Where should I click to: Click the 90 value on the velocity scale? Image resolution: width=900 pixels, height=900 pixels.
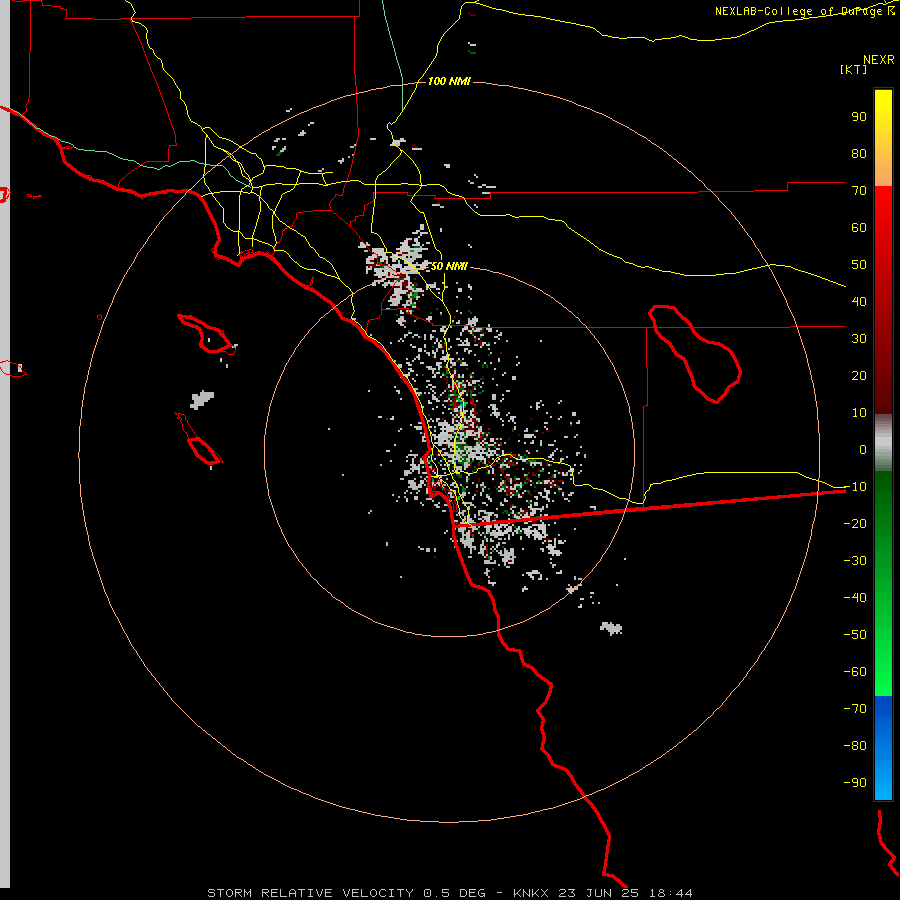tap(859, 117)
